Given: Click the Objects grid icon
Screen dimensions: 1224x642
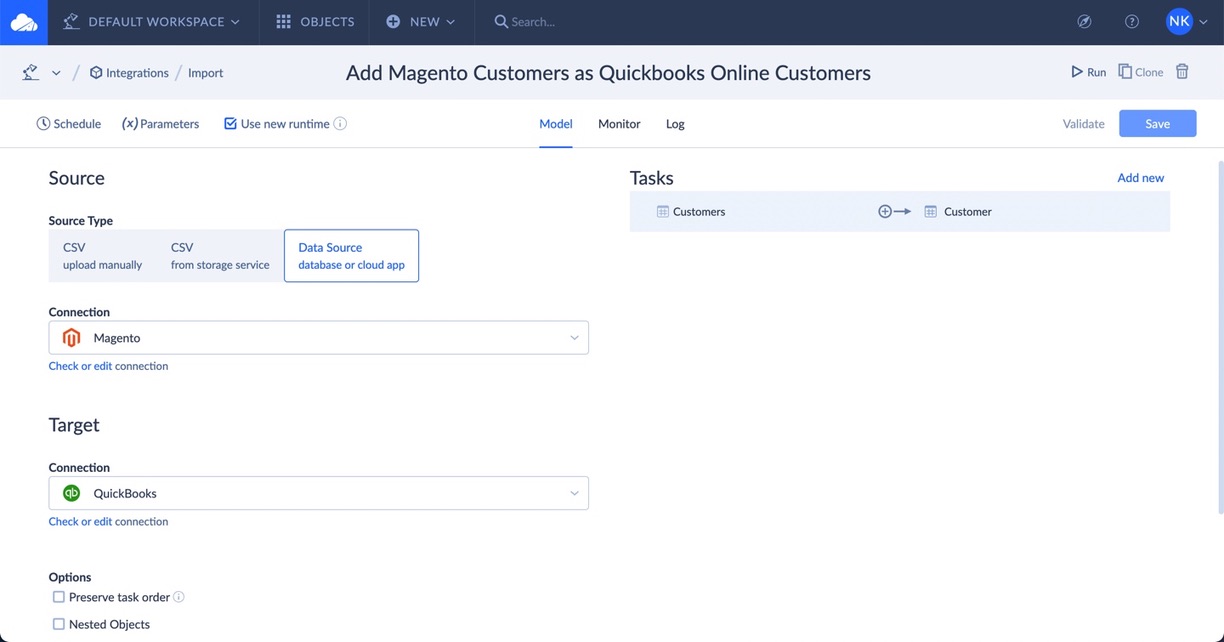Looking at the screenshot, I should click(x=283, y=22).
